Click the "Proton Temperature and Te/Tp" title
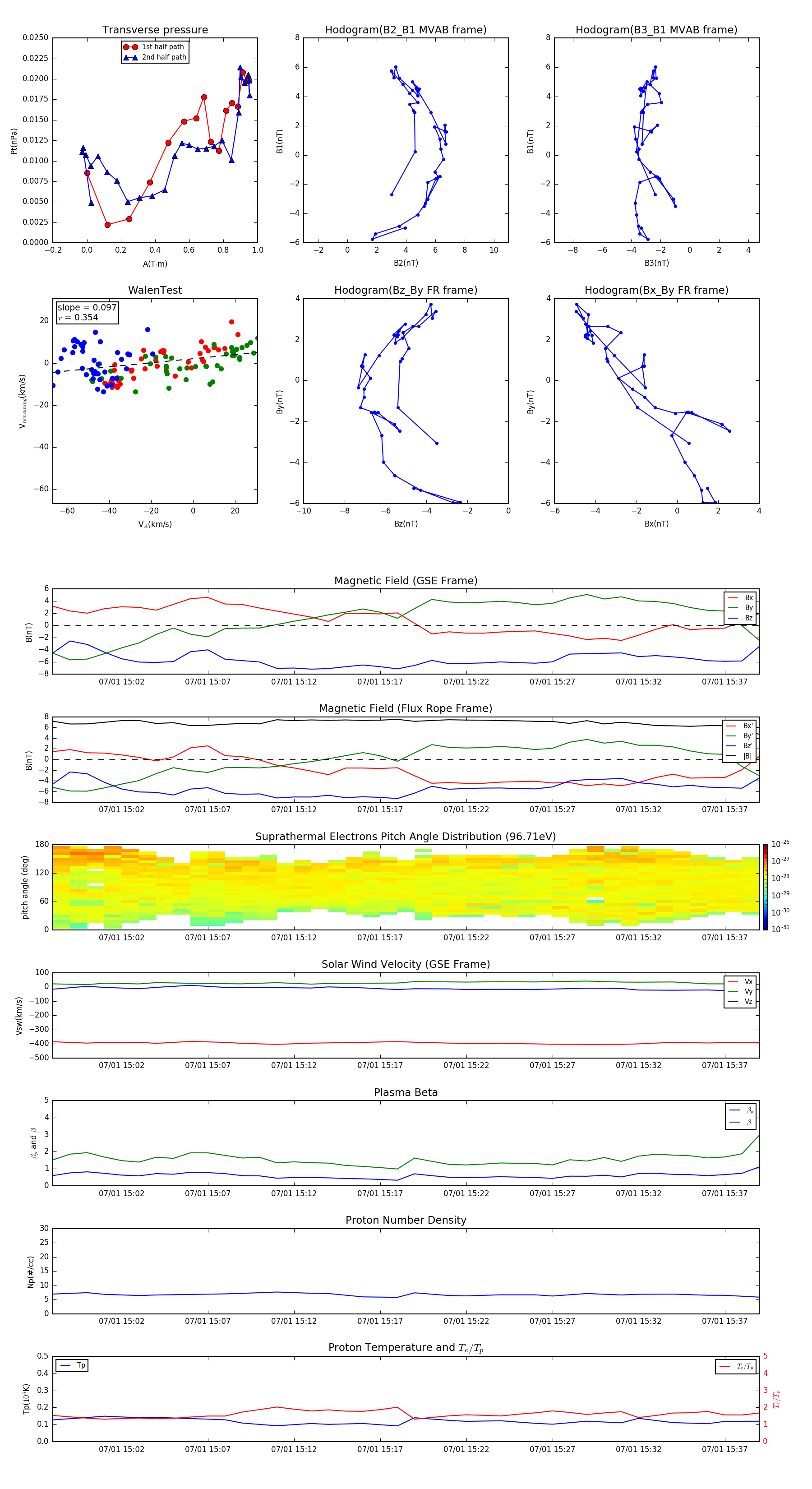Viewport: 812px width, 1489px height. click(x=406, y=1348)
